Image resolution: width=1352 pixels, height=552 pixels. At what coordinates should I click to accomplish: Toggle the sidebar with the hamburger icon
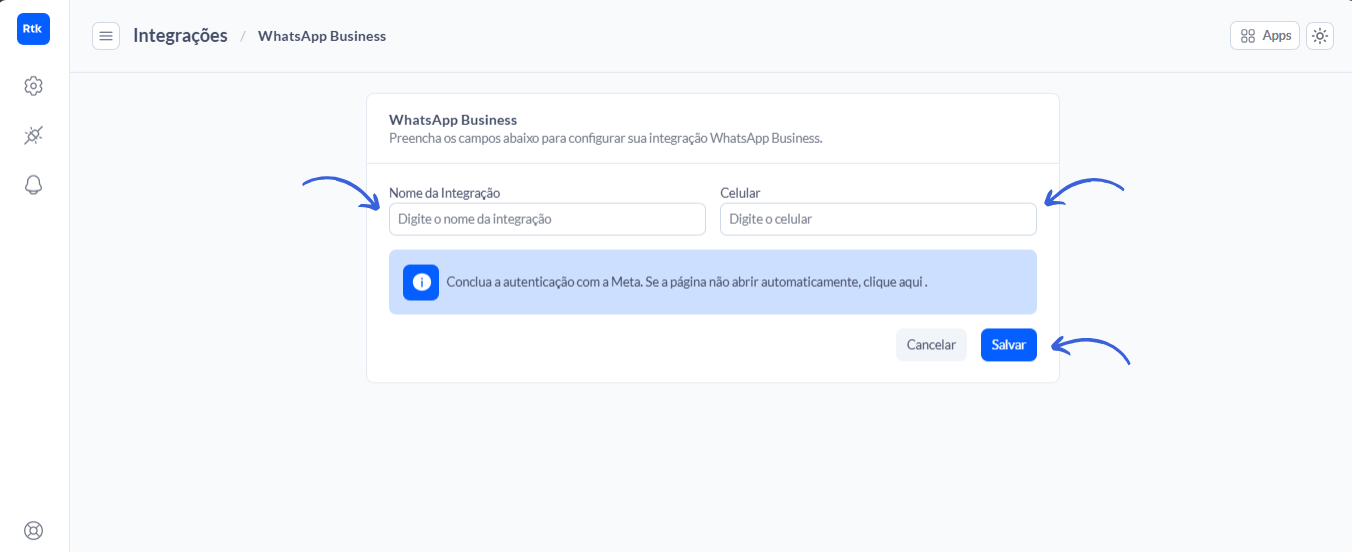coord(106,36)
